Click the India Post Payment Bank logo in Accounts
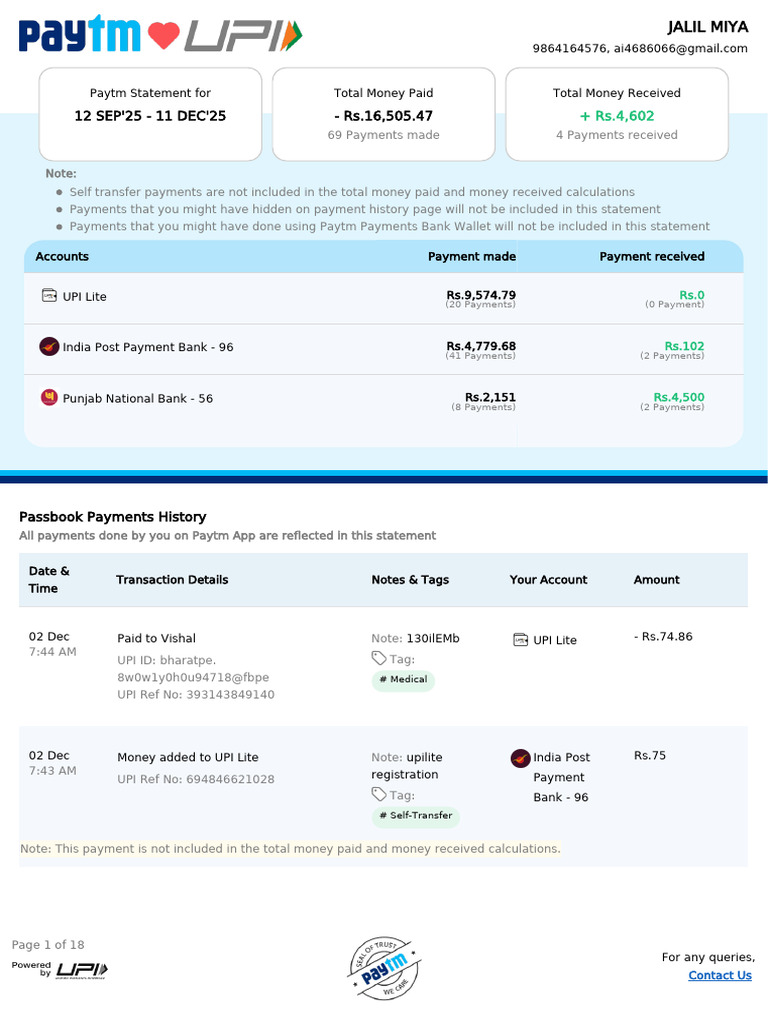 click(x=49, y=346)
